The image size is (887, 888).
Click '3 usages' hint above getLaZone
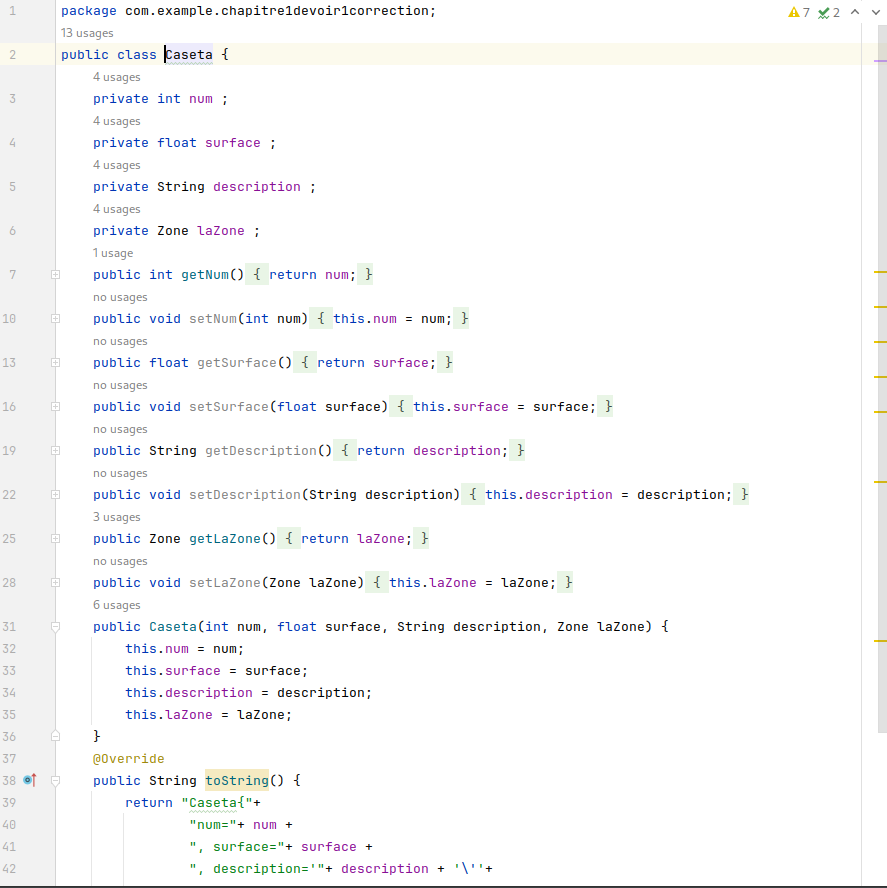(x=117, y=517)
